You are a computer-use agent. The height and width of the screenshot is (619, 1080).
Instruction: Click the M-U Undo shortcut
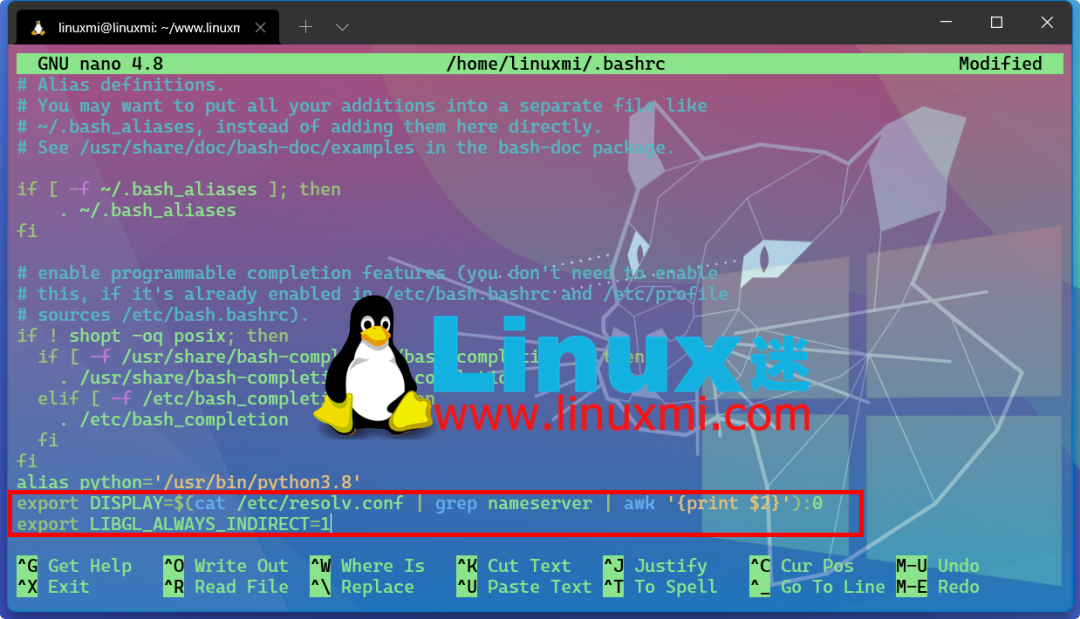point(937,566)
